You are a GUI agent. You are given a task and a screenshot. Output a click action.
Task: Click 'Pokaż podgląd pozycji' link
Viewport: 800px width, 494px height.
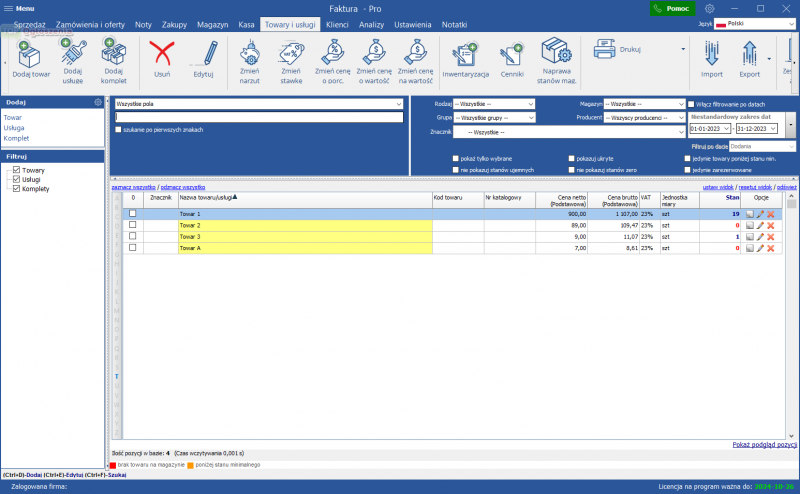click(764, 444)
